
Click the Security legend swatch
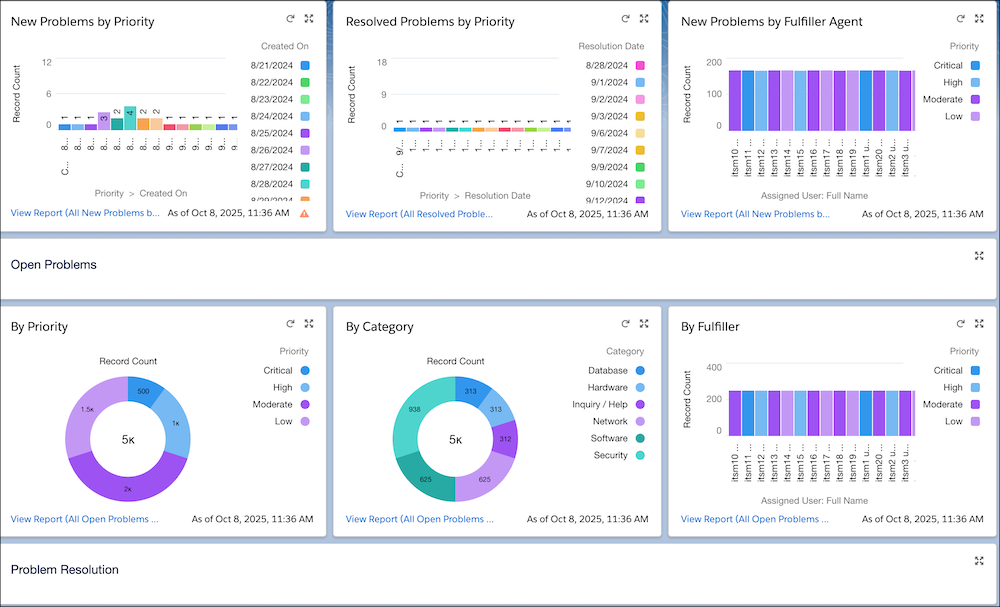point(640,455)
